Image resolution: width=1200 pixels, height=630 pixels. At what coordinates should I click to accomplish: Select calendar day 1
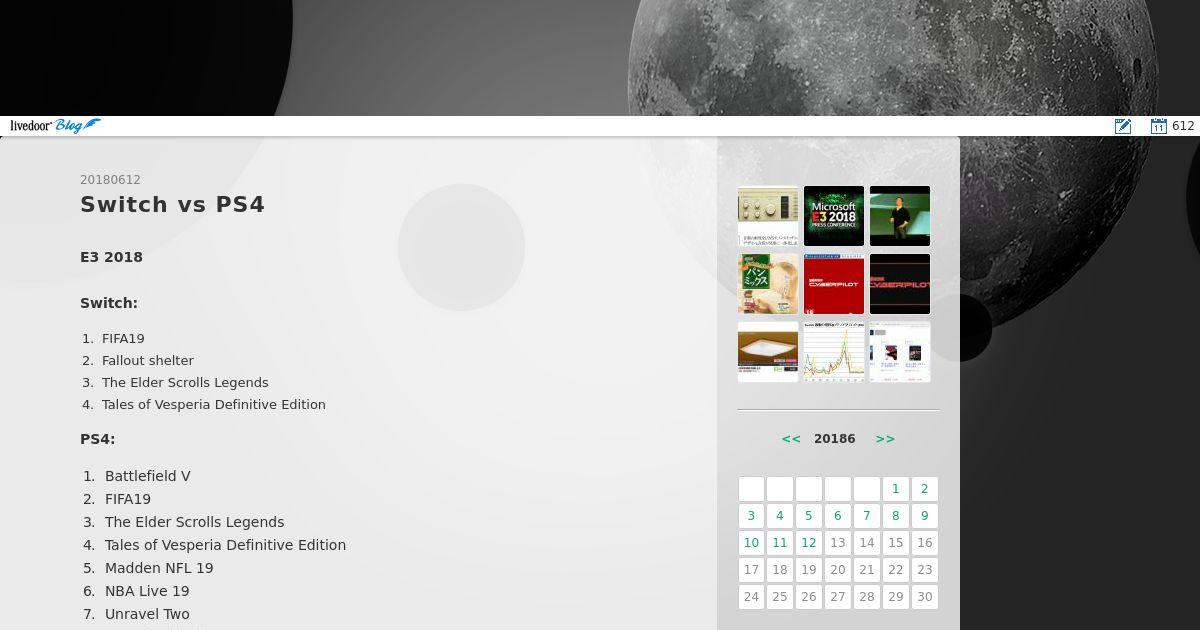tap(895, 489)
